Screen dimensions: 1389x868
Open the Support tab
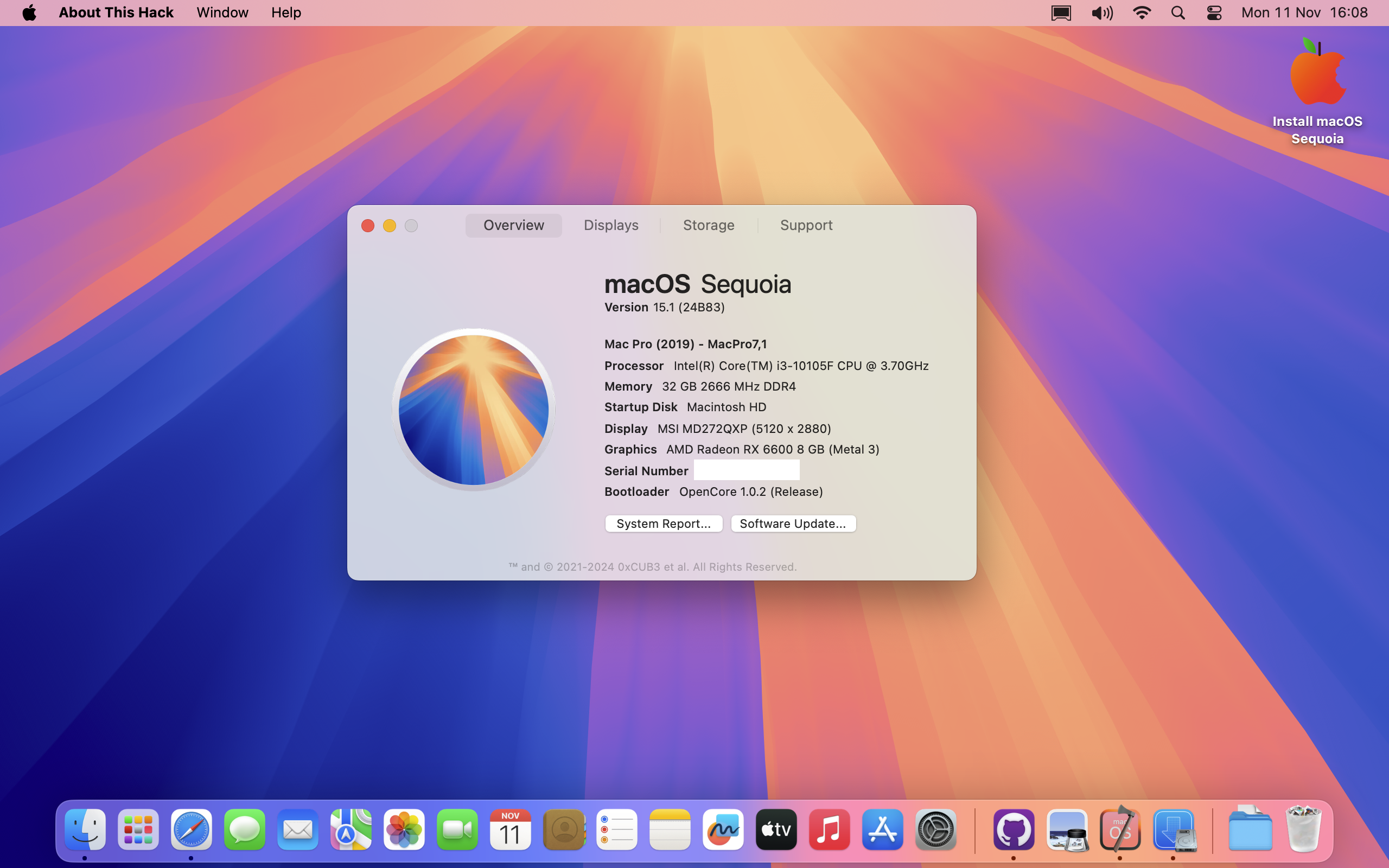[806, 225]
